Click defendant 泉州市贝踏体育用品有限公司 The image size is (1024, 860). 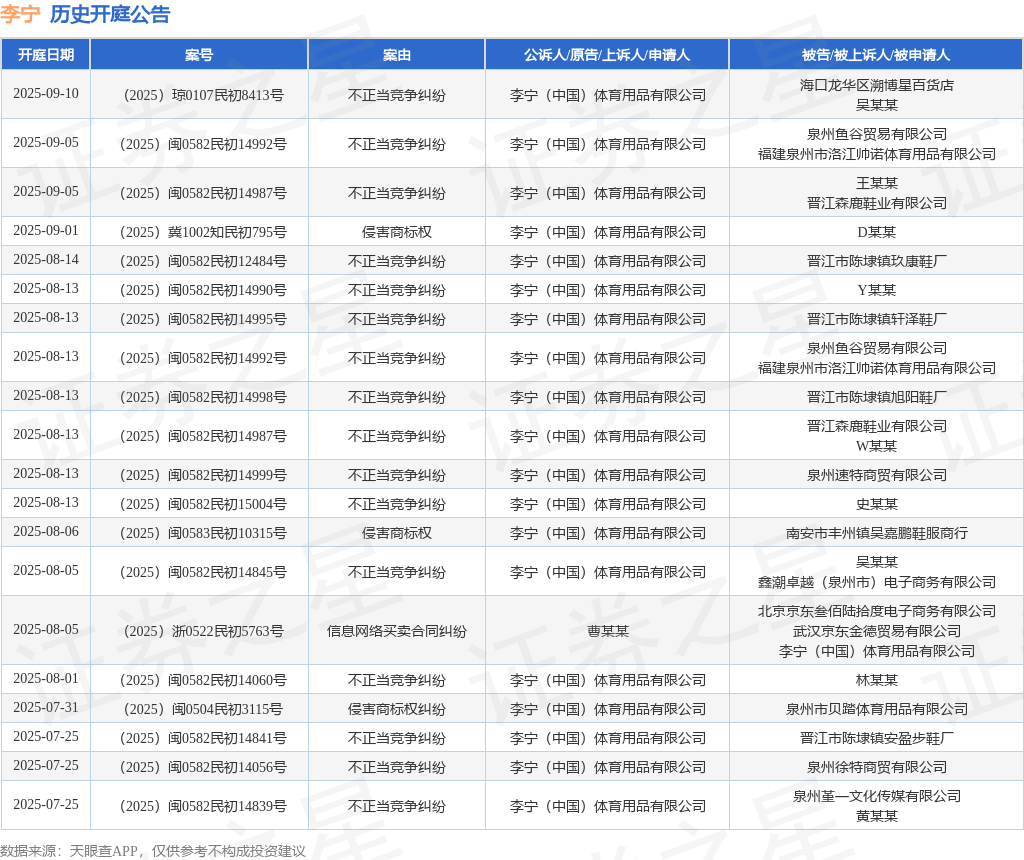pos(876,709)
